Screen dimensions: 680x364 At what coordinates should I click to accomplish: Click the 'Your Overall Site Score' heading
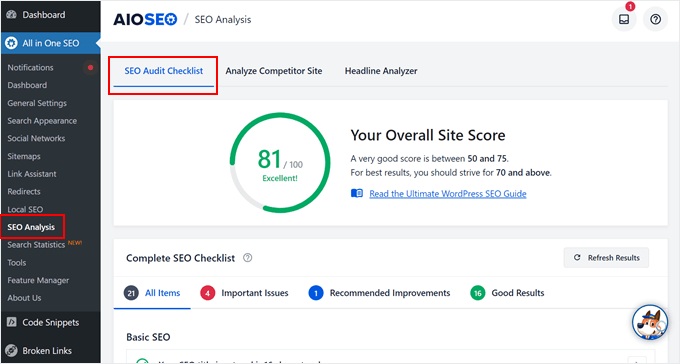[x=428, y=135]
